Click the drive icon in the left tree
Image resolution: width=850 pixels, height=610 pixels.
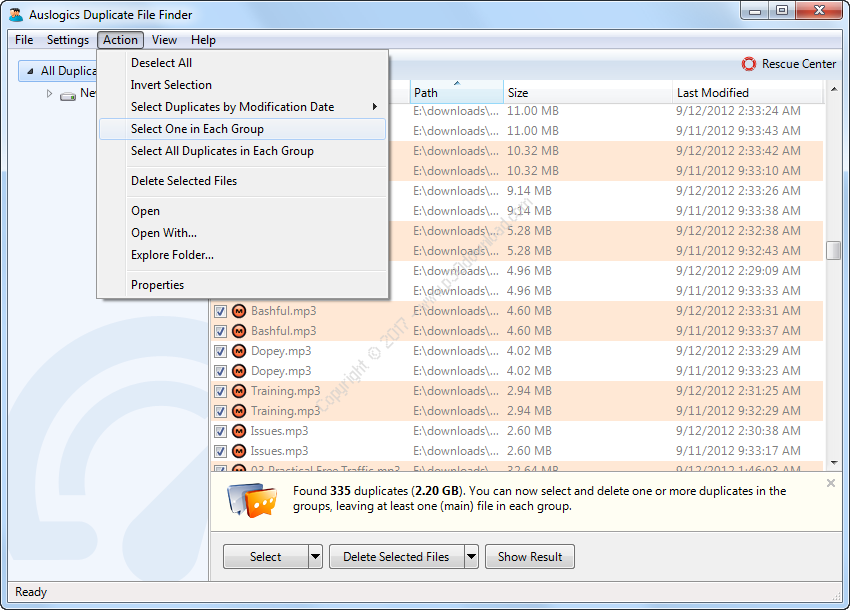pyautogui.click(x=68, y=94)
